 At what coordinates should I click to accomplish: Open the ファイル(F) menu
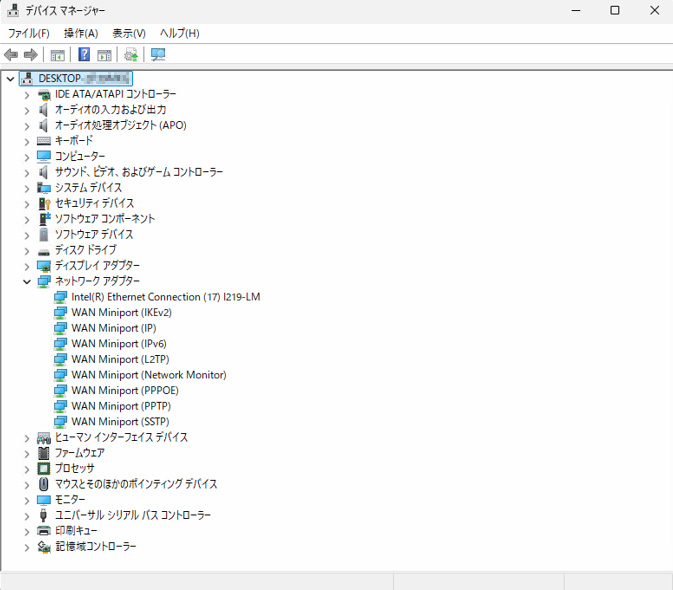point(28,33)
